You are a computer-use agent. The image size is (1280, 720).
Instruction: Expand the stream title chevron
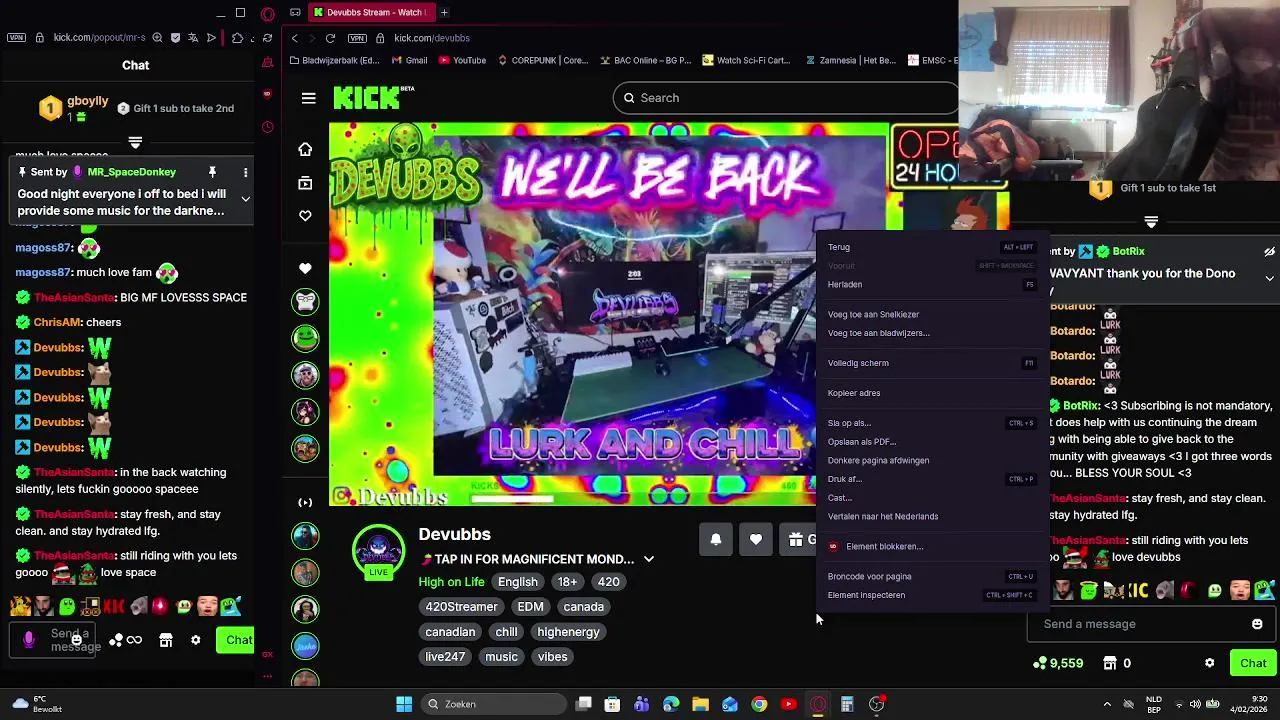[648, 559]
